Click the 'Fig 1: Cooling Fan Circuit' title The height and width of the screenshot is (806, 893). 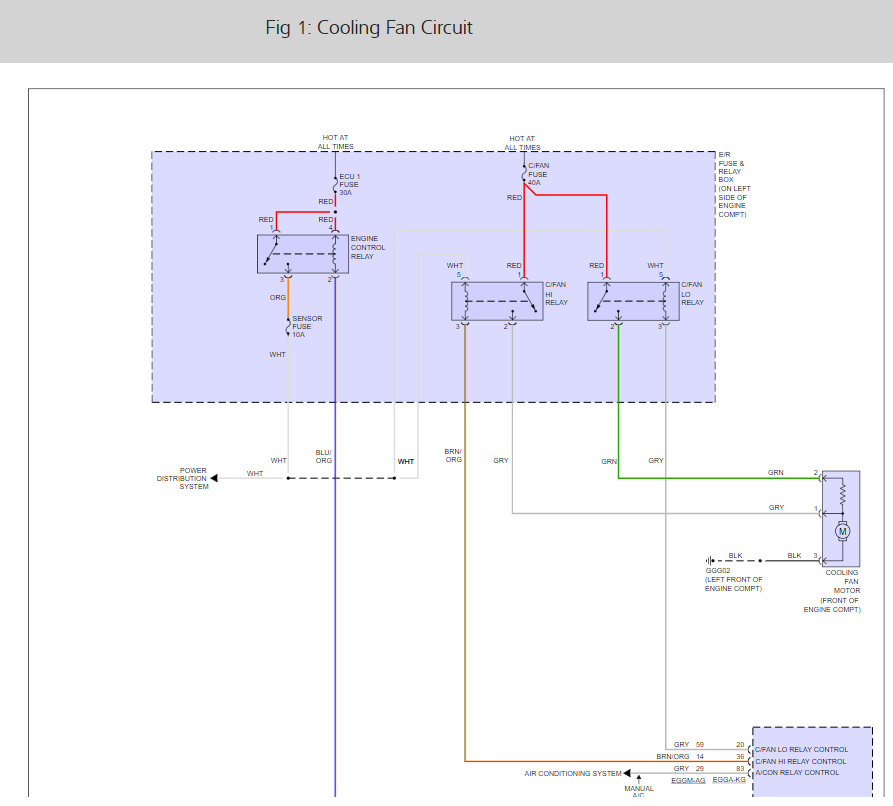tap(368, 27)
